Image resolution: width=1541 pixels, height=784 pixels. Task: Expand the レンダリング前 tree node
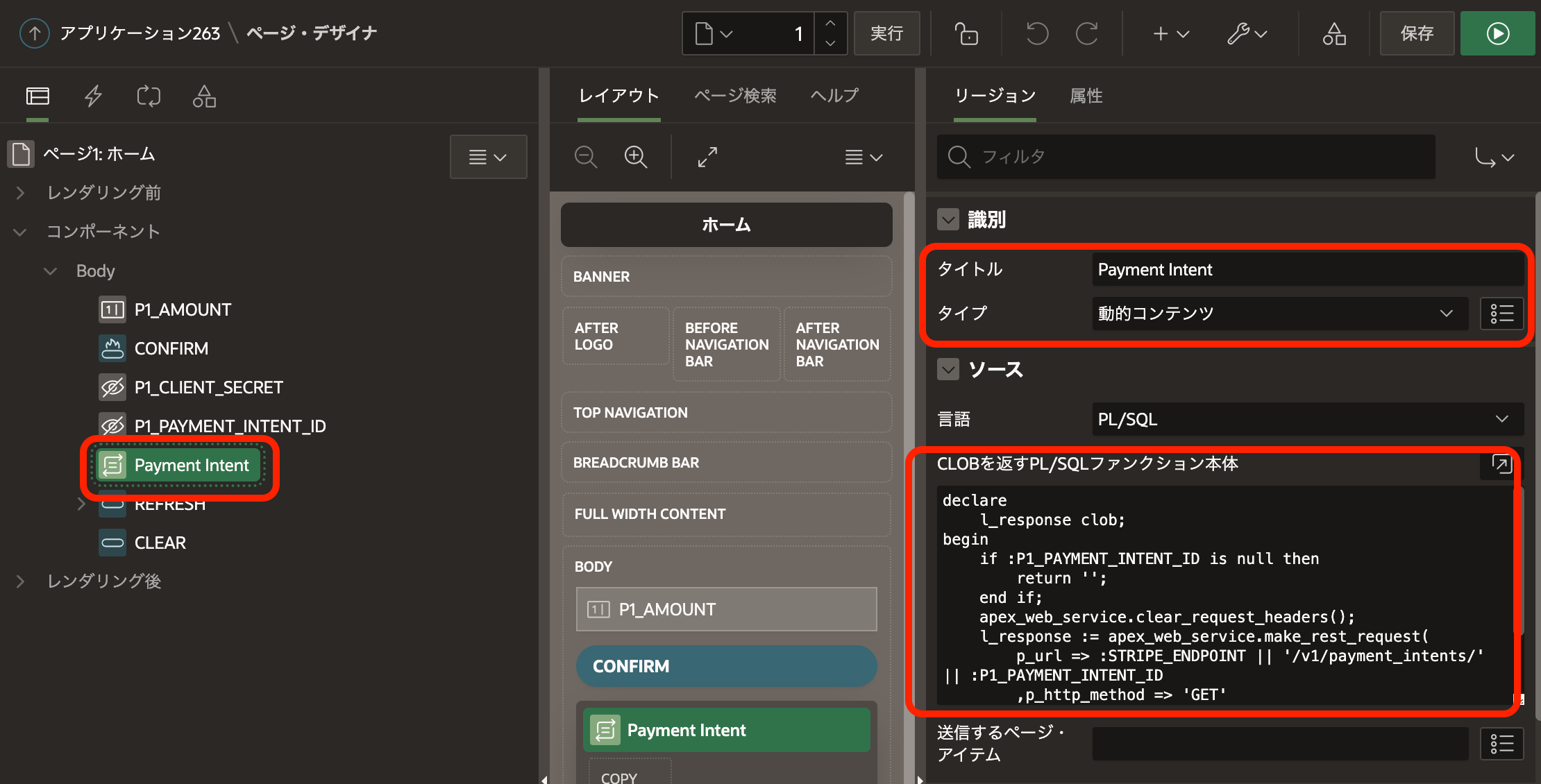(x=20, y=193)
